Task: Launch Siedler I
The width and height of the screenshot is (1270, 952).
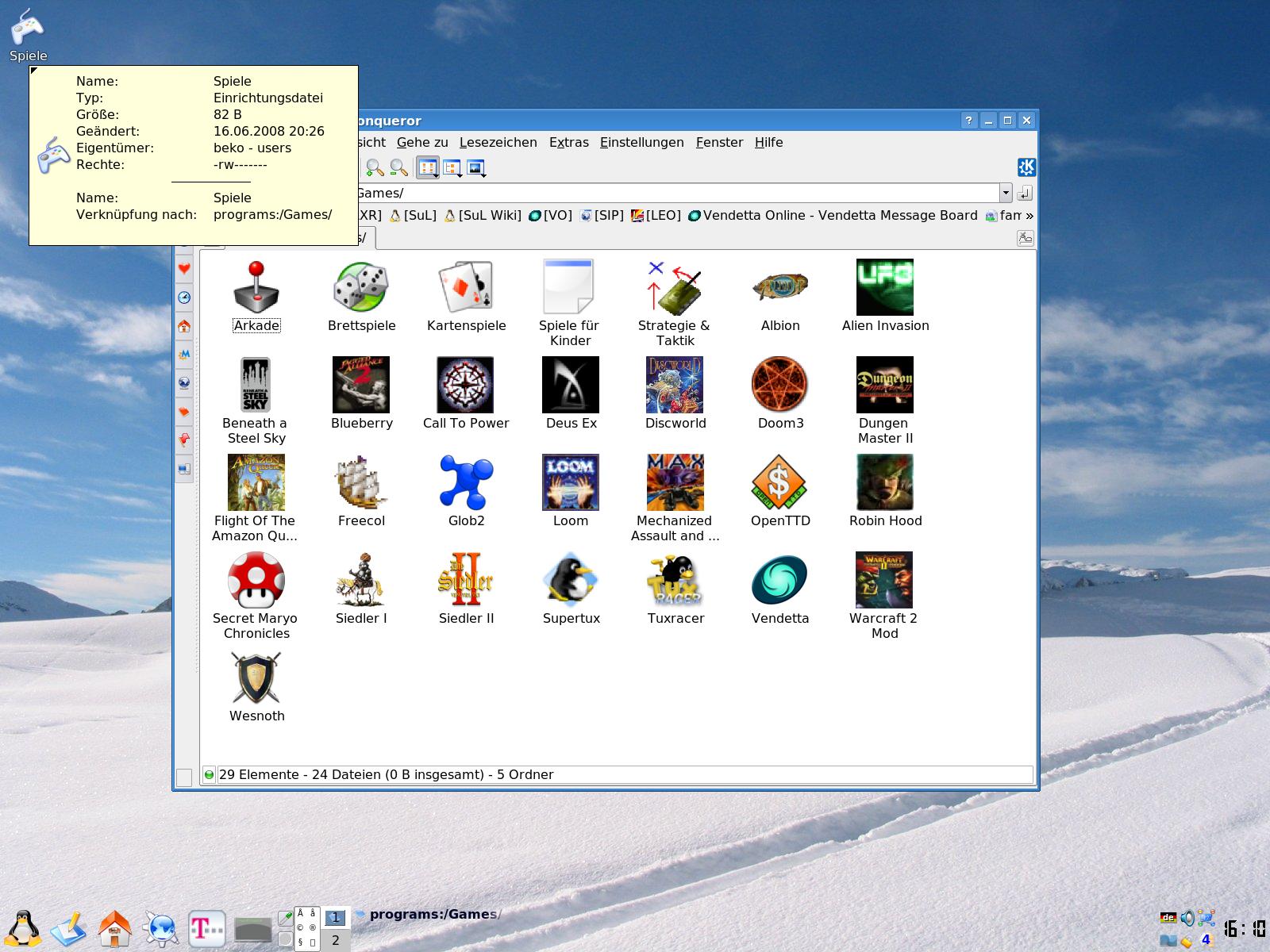Action: (x=361, y=589)
